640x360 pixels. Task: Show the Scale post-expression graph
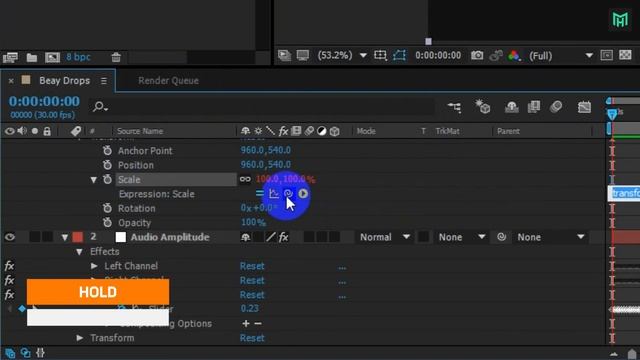click(x=274, y=193)
